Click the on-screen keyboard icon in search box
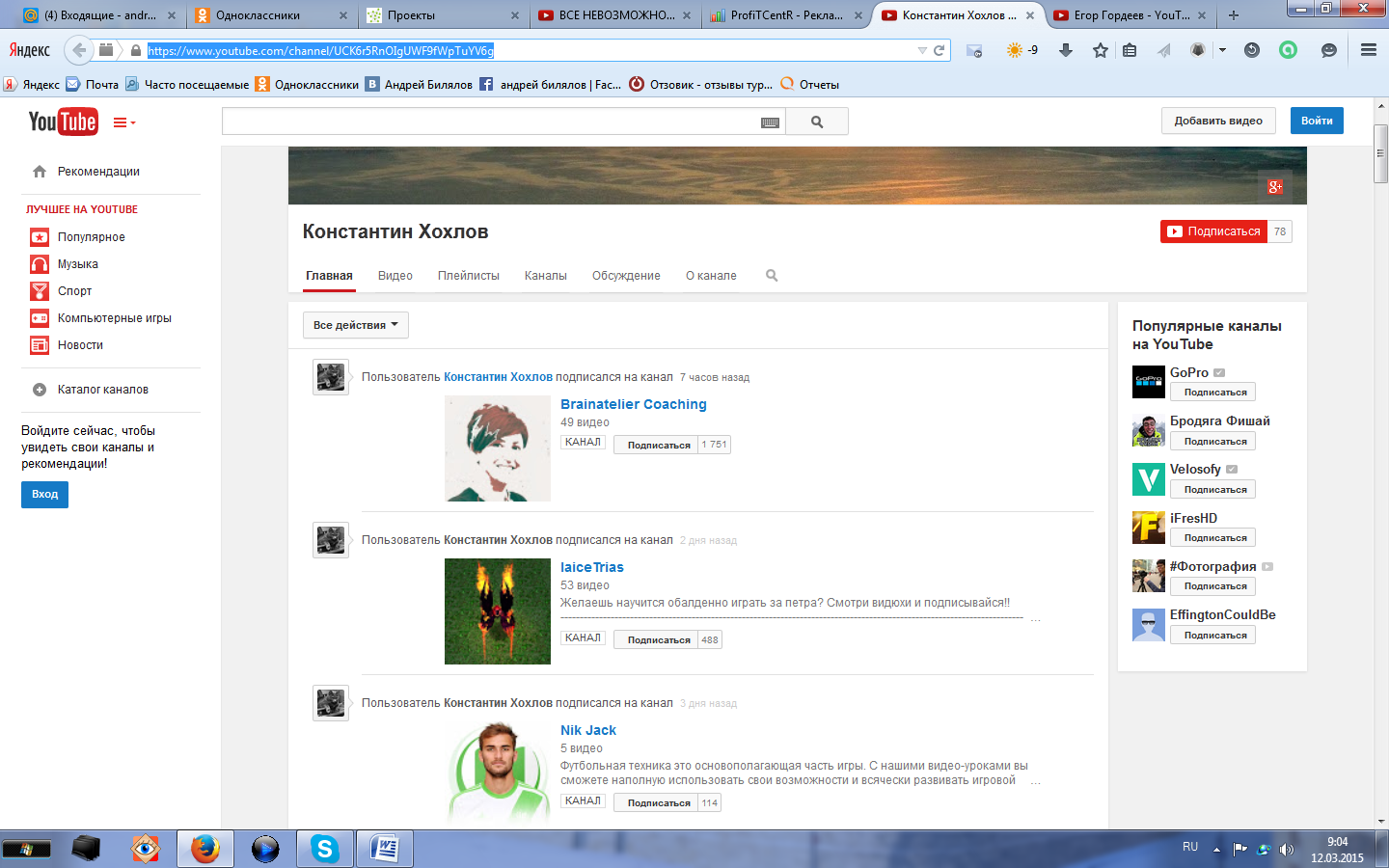1389x868 pixels. [770, 122]
